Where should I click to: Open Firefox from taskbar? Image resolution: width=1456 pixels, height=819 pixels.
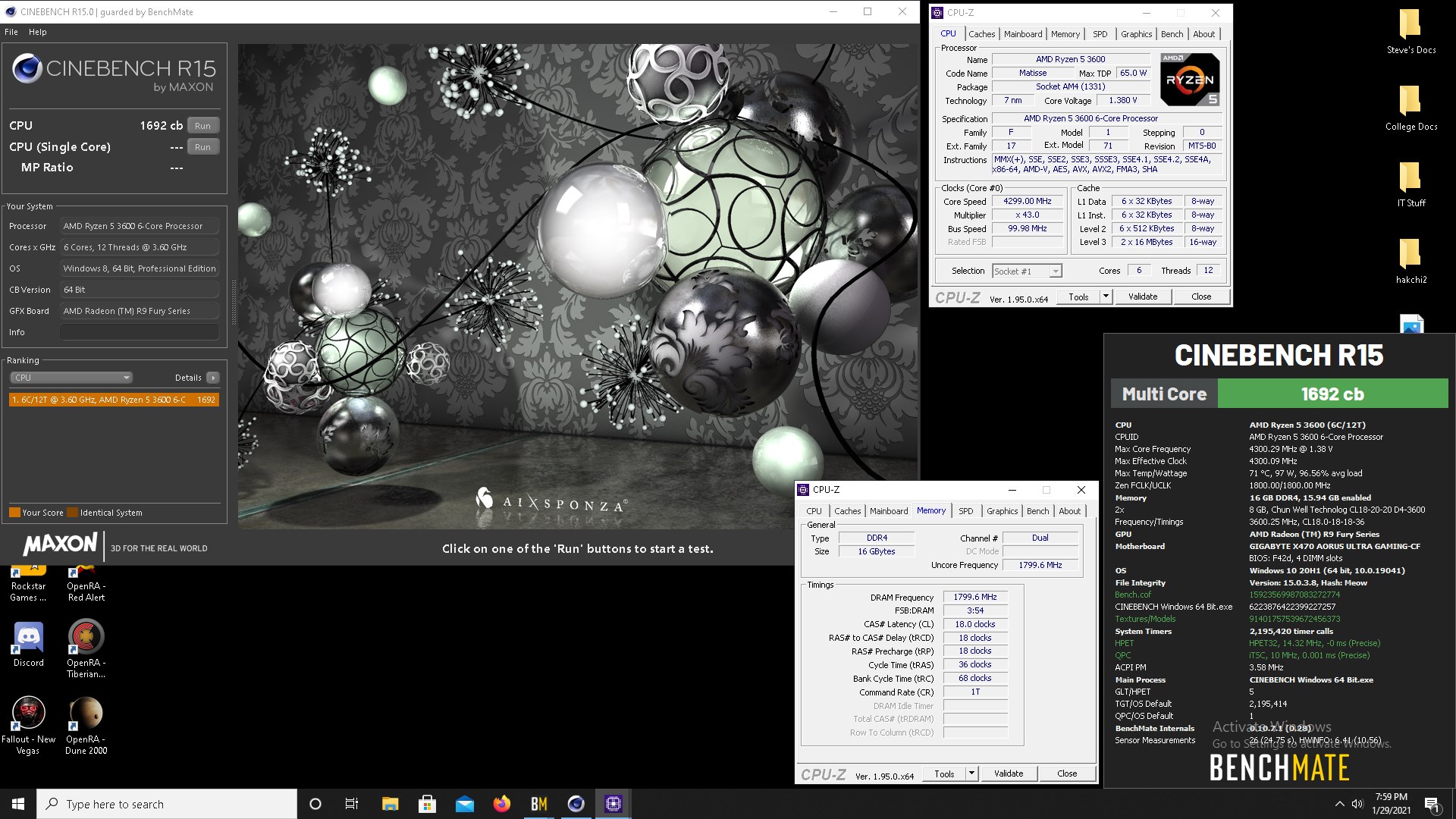click(501, 804)
